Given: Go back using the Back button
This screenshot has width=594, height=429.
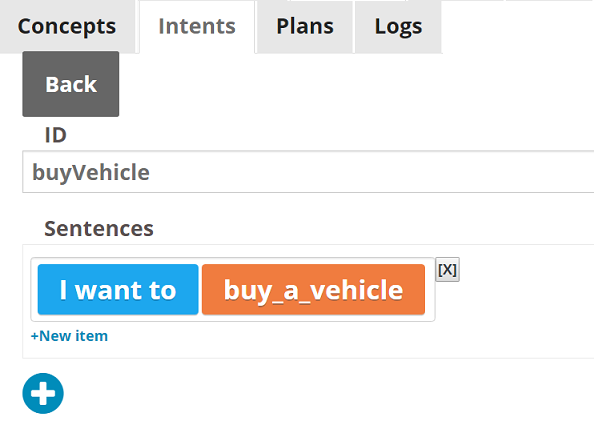Looking at the screenshot, I should point(71,84).
